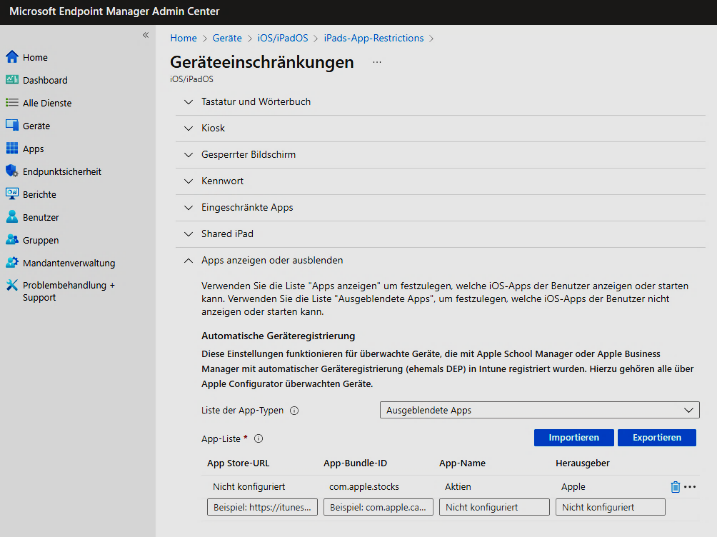Click the App-Bundle-ID input field
This screenshot has height=537, width=717.
pyautogui.click(x=378, y=507)
